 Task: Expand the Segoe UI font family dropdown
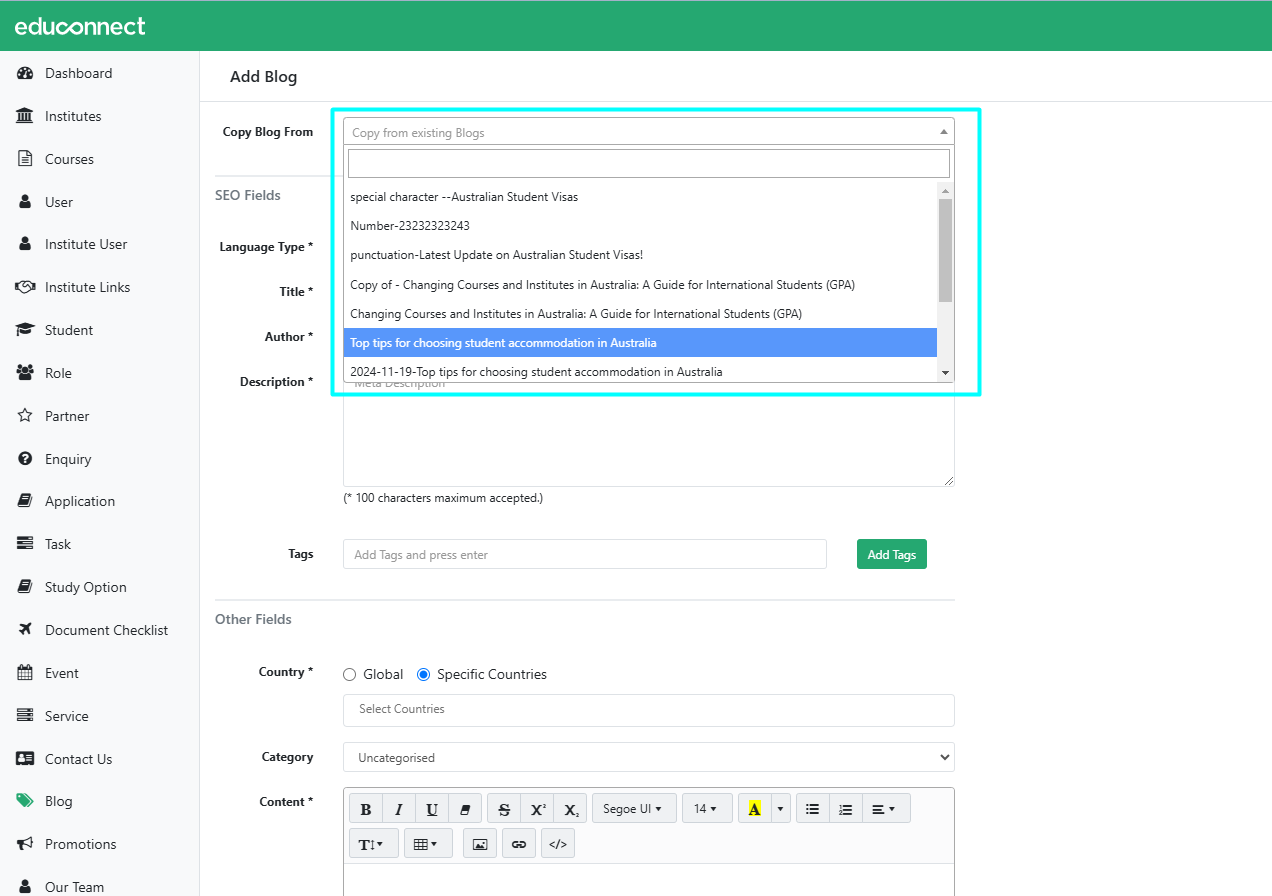[634, 809]
